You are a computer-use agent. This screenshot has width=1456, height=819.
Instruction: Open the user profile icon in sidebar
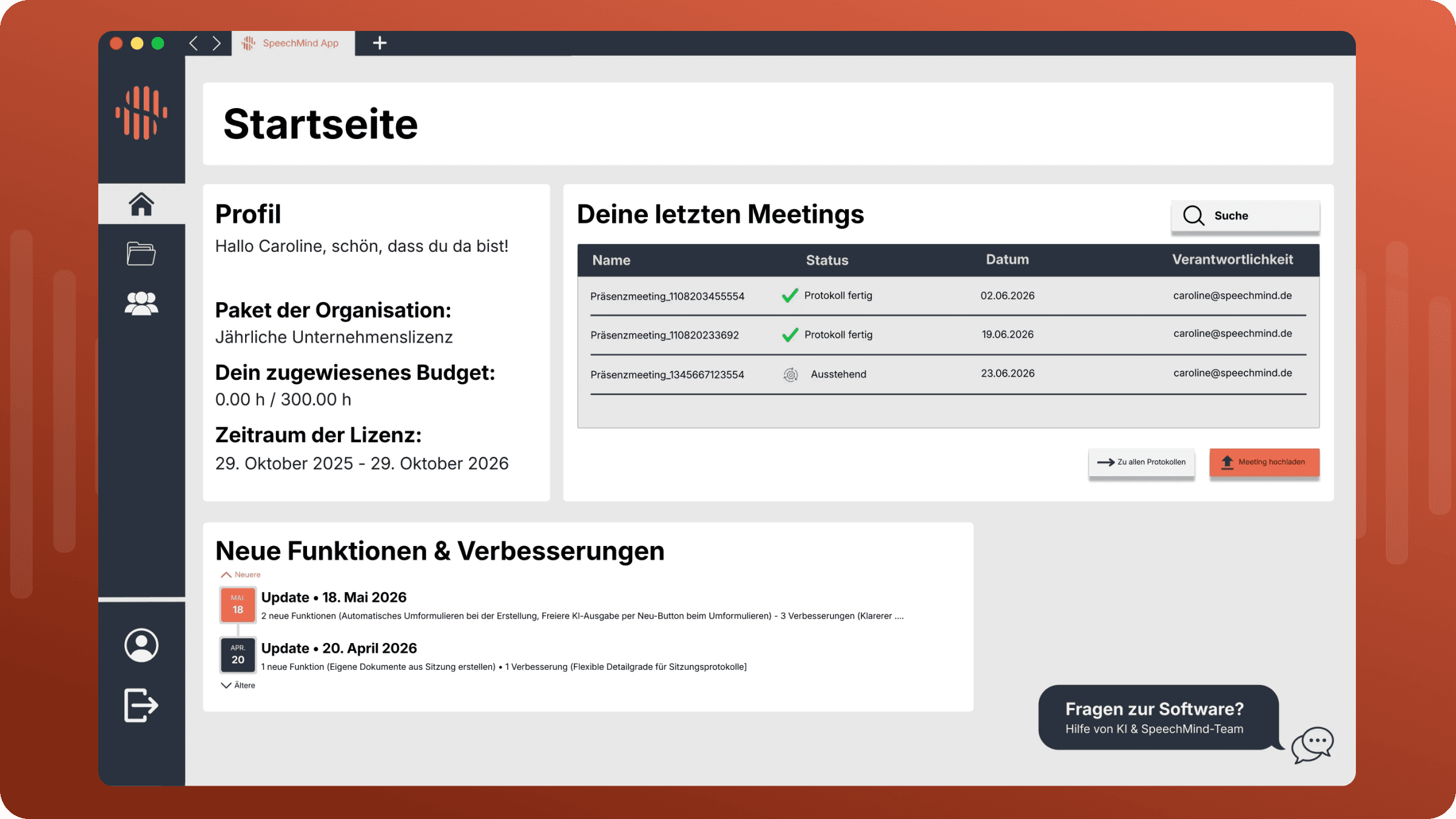pos(141,645)
